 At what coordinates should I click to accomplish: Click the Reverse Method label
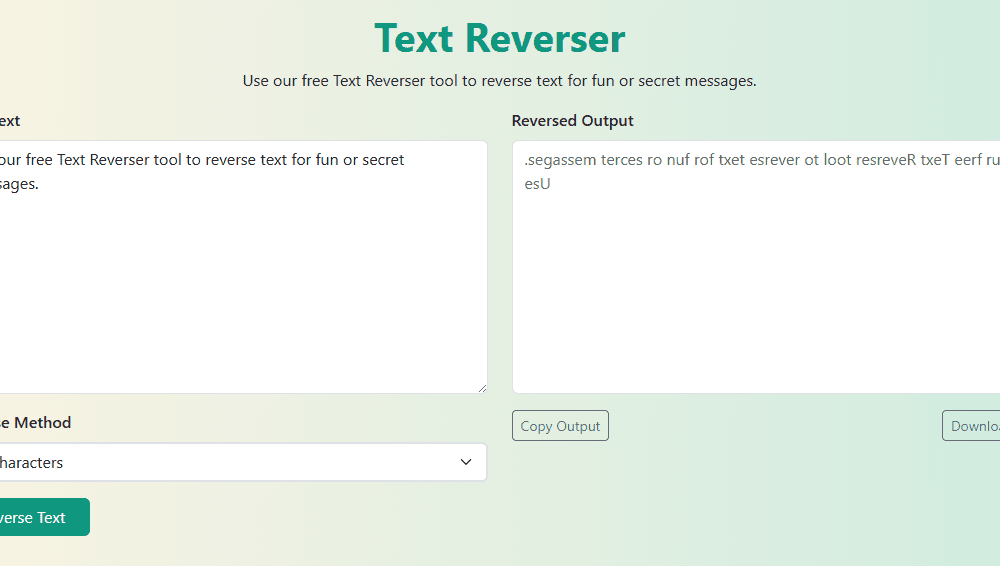click(35, 423)
